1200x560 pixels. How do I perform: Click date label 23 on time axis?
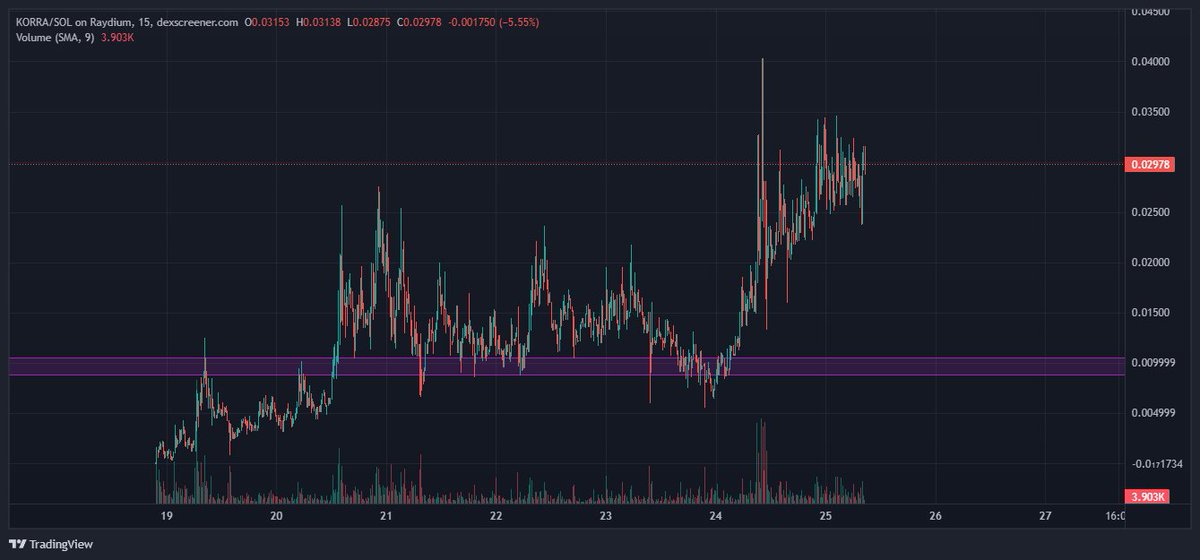pos(606,516)
